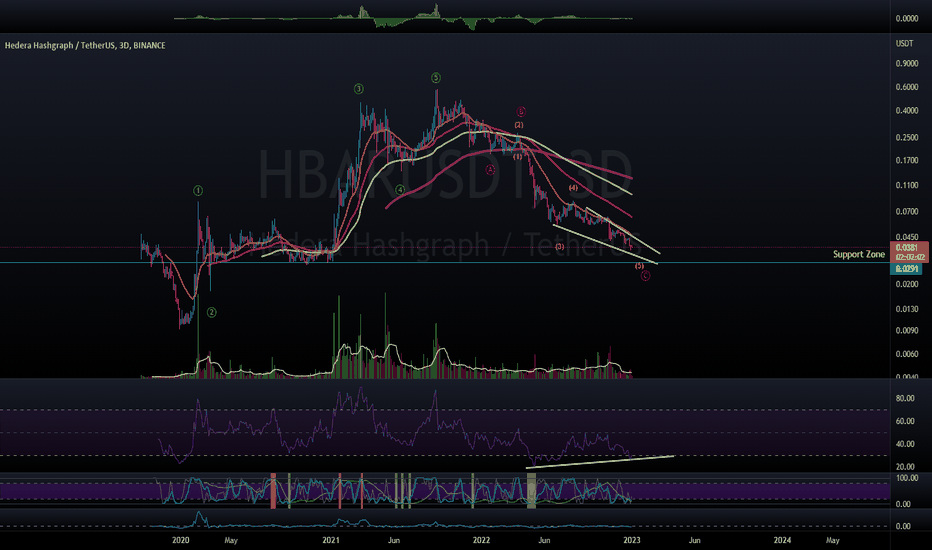Click the 0.0200 price axis label
This screenshot has height=550, width=932.
(x=907, y=284)
